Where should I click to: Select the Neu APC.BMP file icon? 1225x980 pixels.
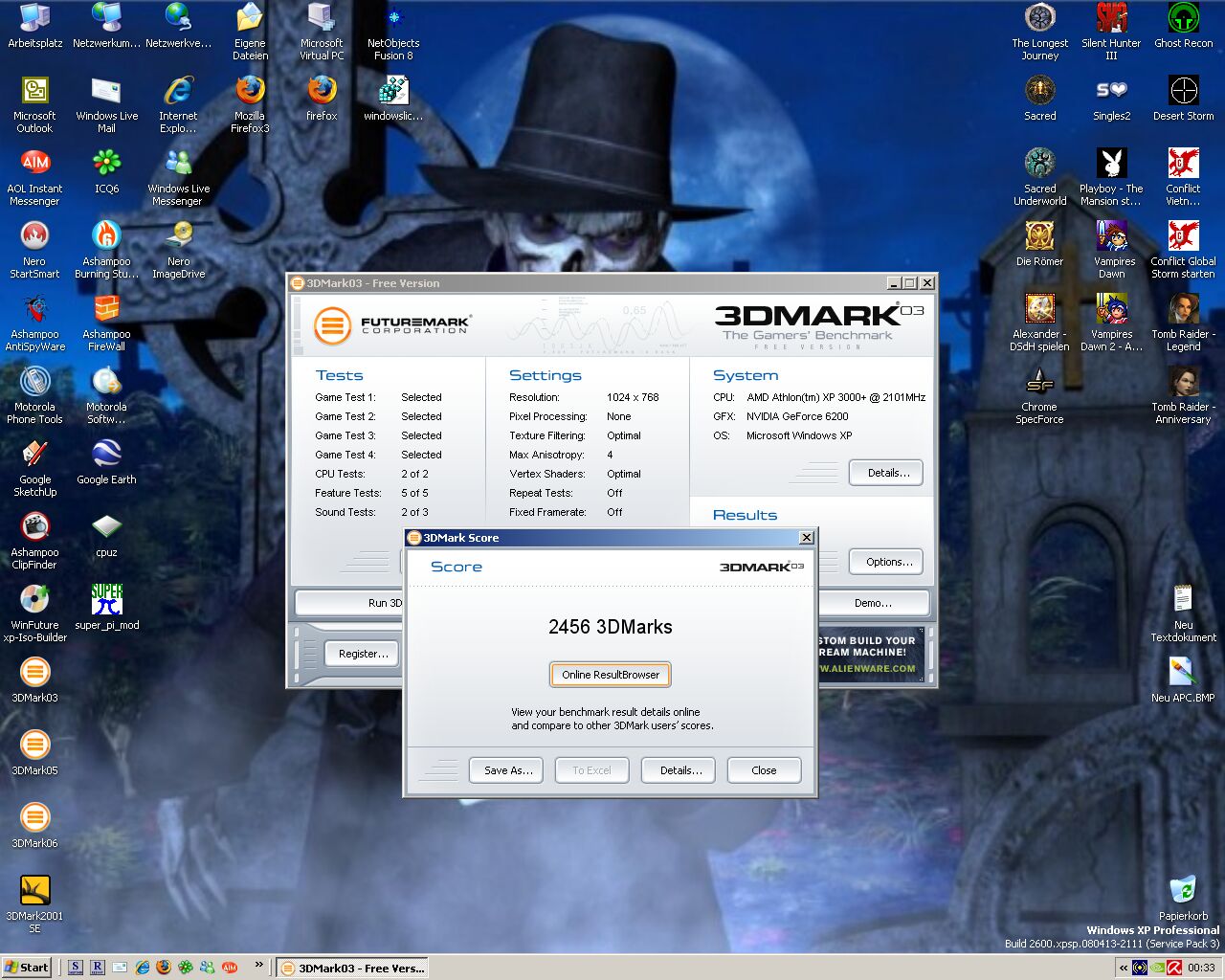[1184, 680]
